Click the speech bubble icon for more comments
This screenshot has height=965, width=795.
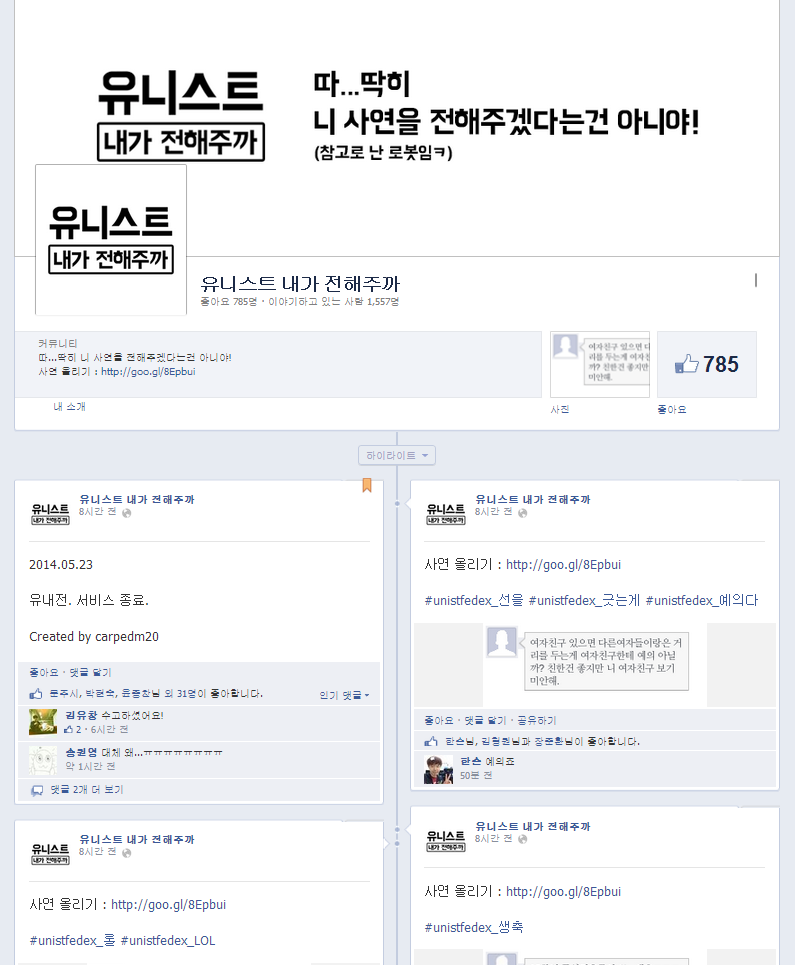(37, 790)
